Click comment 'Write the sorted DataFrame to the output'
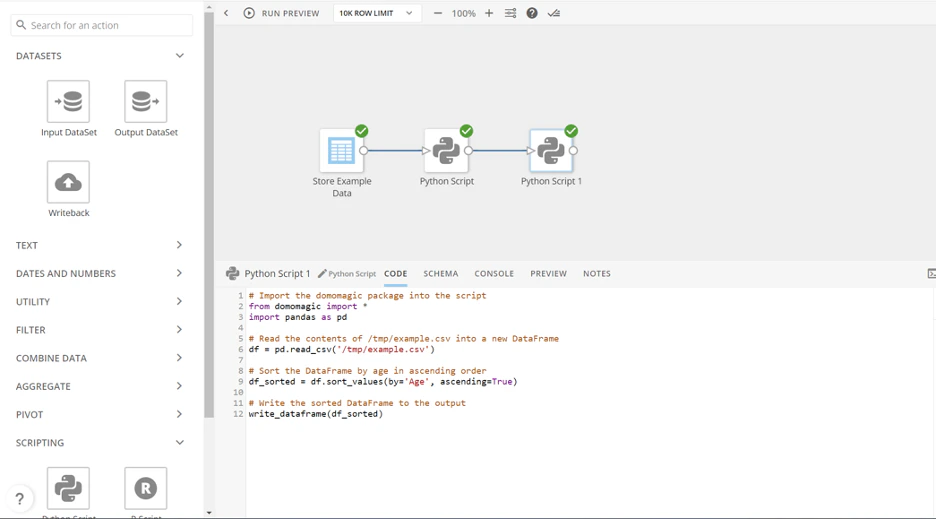The image size is (936, 520). pyautogui.click(x=357, y=403)
